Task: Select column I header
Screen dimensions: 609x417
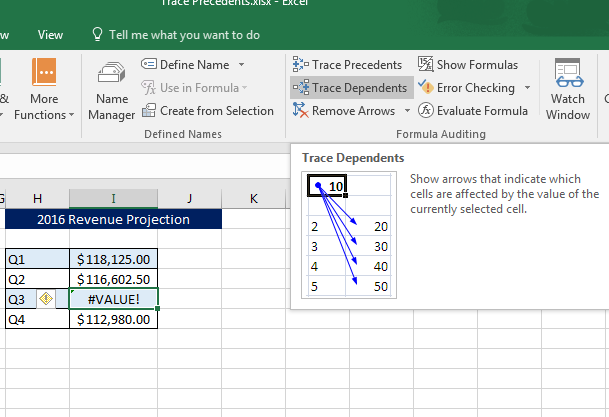Action: (113, 199)
